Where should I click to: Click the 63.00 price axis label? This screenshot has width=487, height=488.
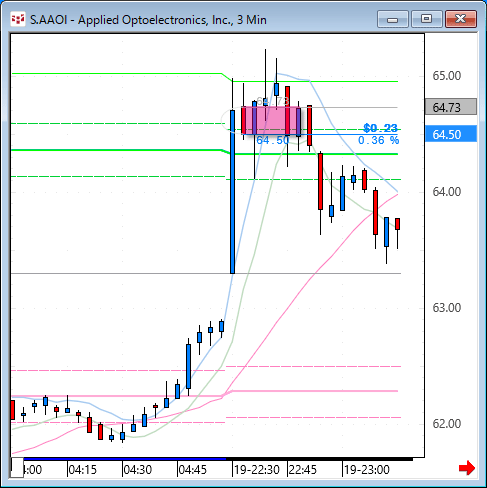447,308
